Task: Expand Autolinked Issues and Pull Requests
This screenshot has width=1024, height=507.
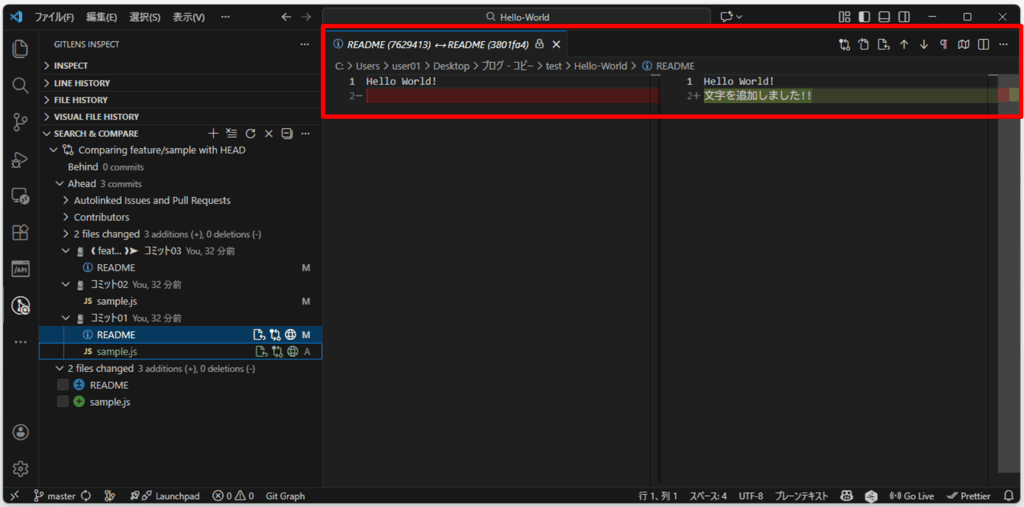Action: point(65,201)
